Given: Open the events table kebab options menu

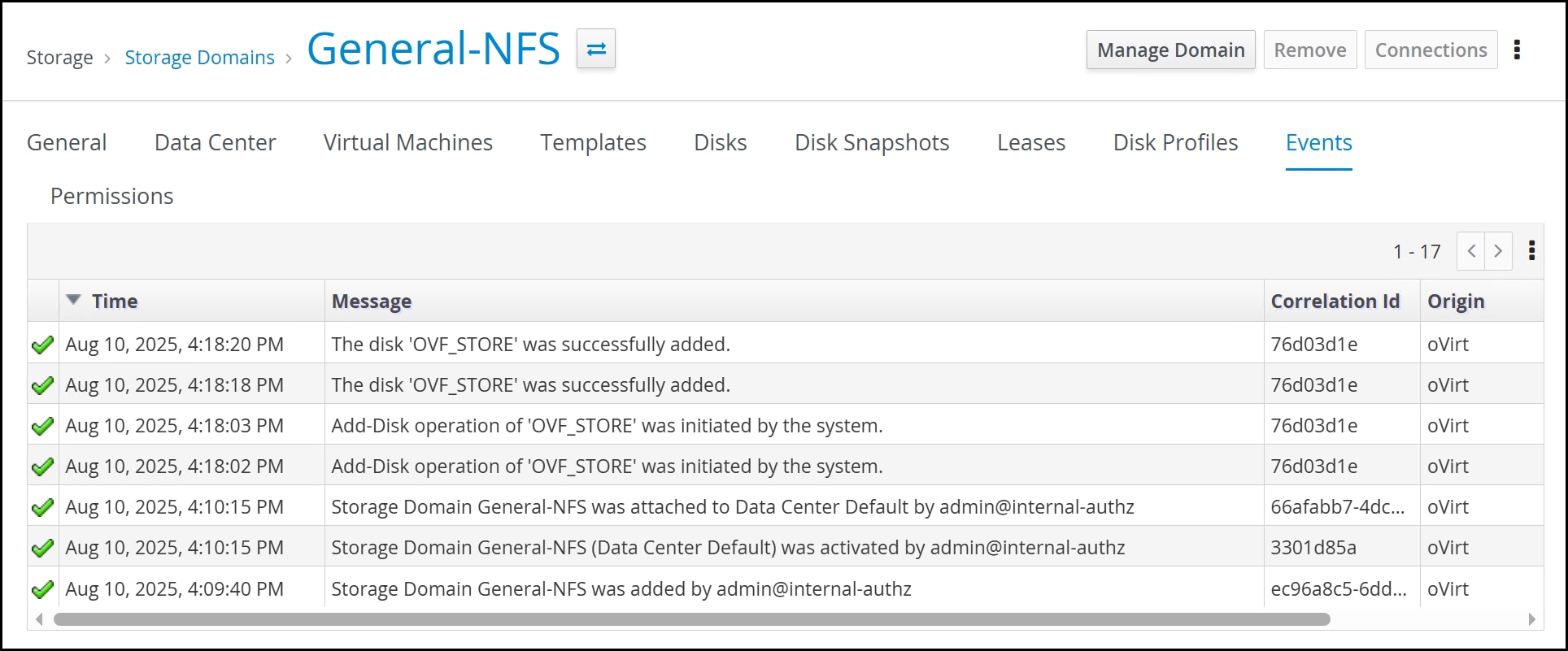Looking at the screenshot, I should click(1531, 250).
